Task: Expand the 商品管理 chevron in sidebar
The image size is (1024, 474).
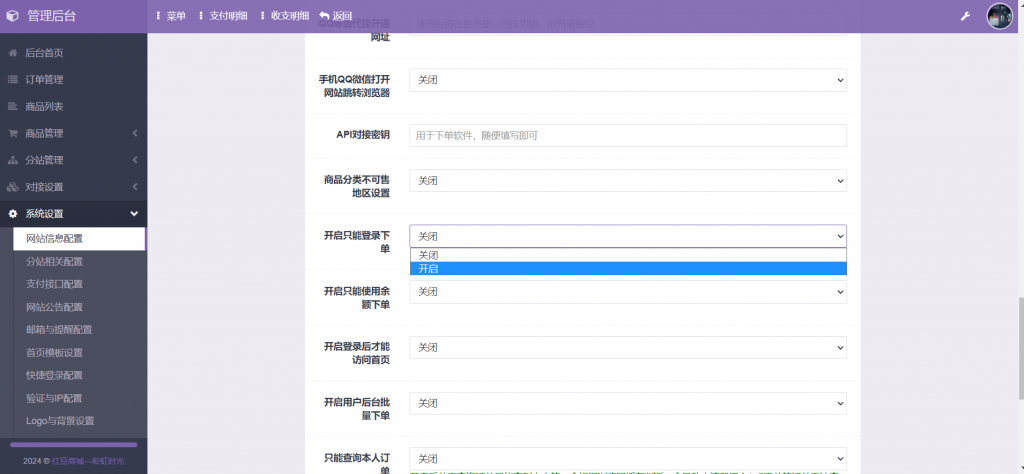Action: point(135,133)
